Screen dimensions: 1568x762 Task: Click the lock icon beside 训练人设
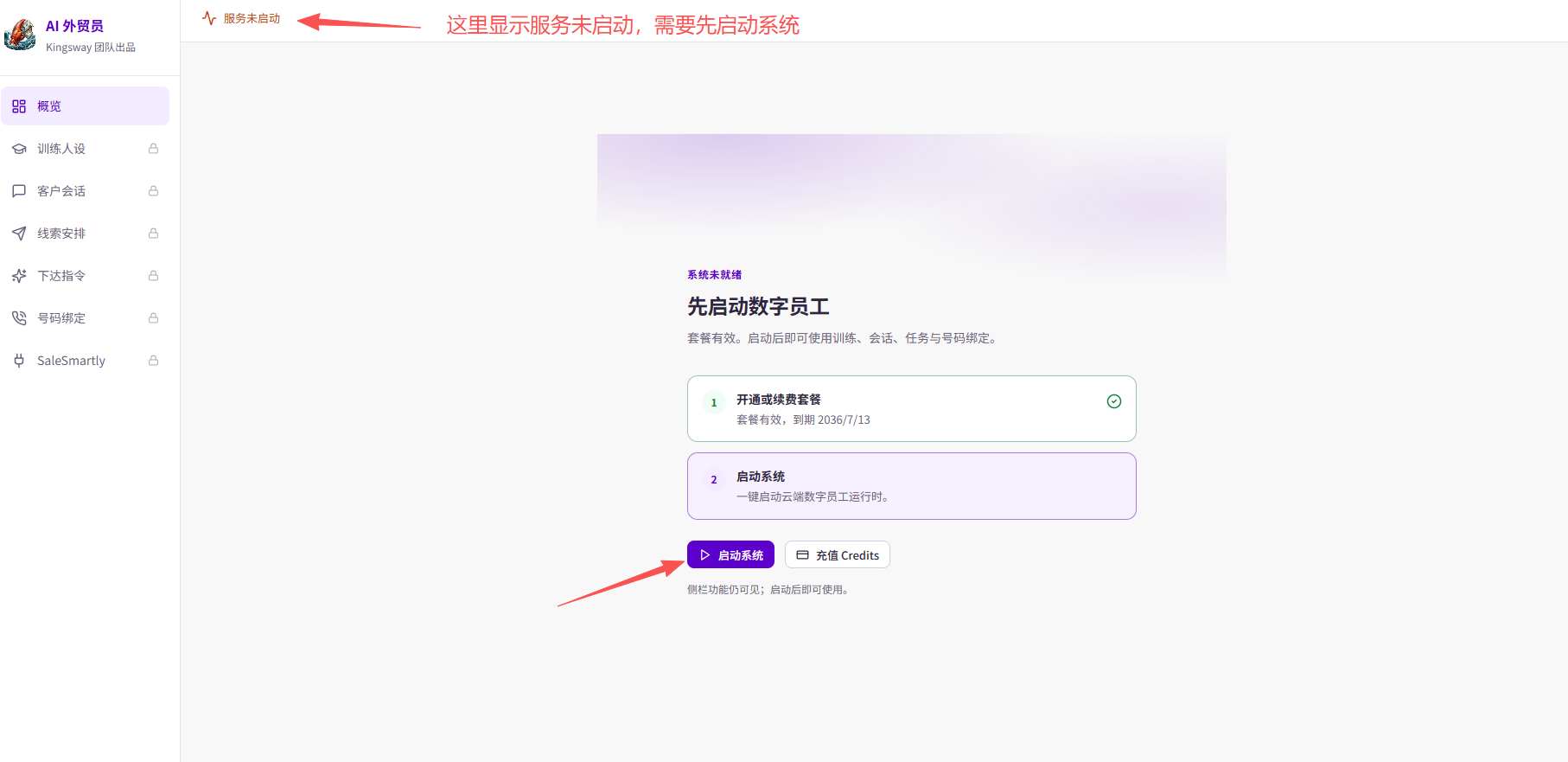click(x=153, y=149)
